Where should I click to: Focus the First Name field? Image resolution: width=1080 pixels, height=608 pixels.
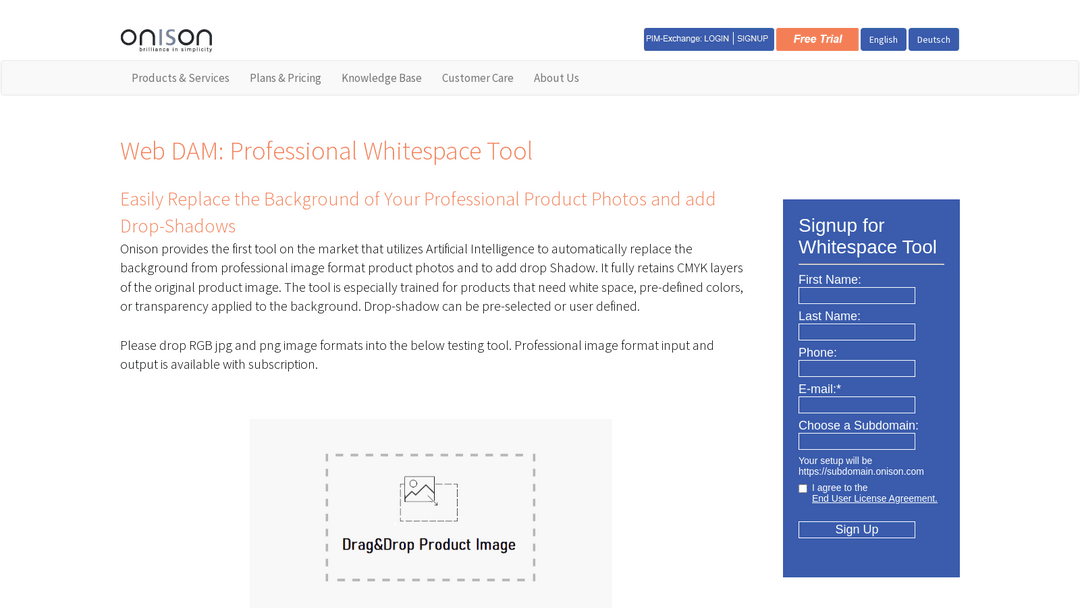pos(857,295)
